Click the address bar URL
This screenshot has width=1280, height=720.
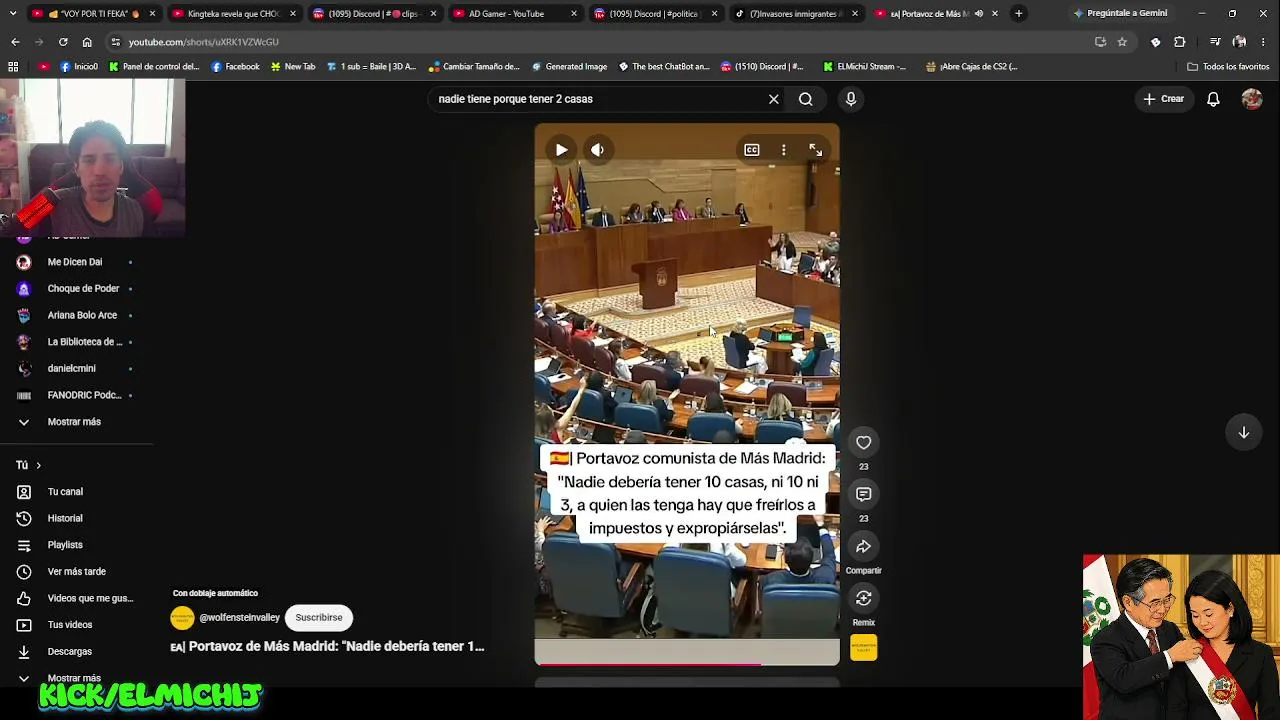[x=203, y=42]
